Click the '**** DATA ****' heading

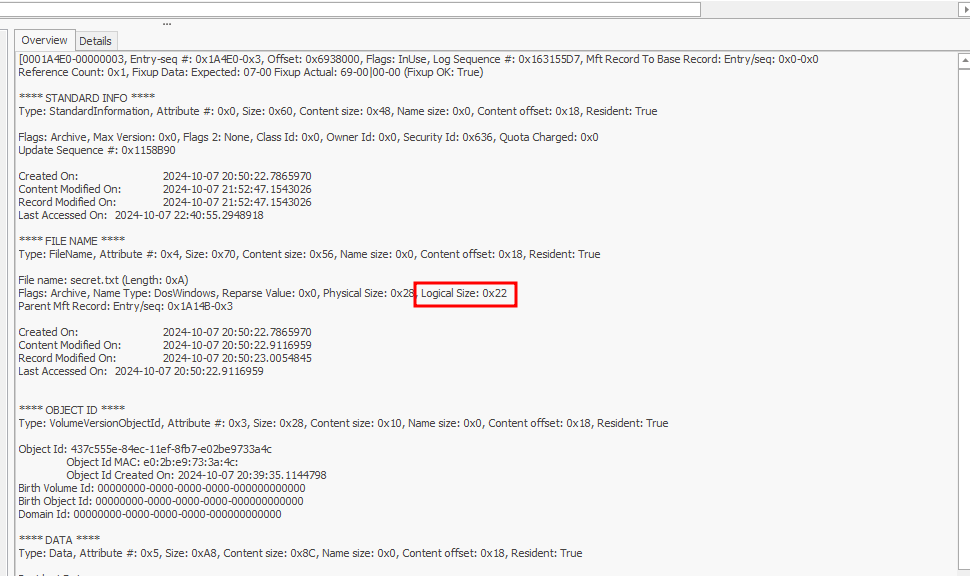59,540
